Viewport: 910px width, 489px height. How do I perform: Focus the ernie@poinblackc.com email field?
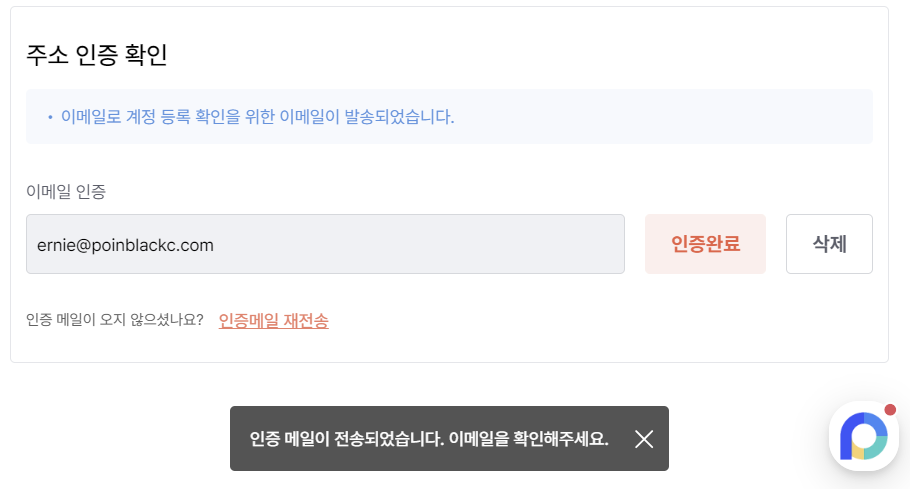coord(325,244)
